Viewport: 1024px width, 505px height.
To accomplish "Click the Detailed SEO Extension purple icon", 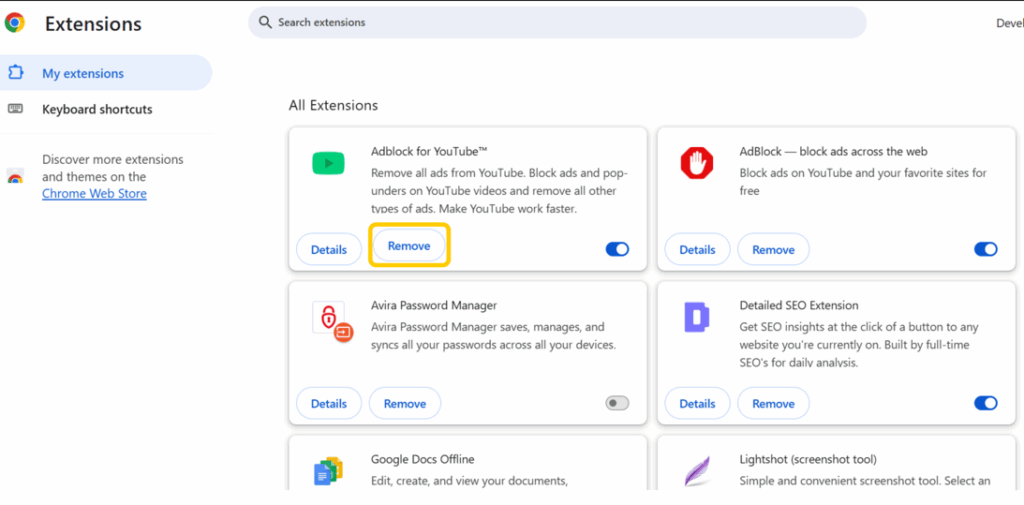I will click(x=697, y=317).
